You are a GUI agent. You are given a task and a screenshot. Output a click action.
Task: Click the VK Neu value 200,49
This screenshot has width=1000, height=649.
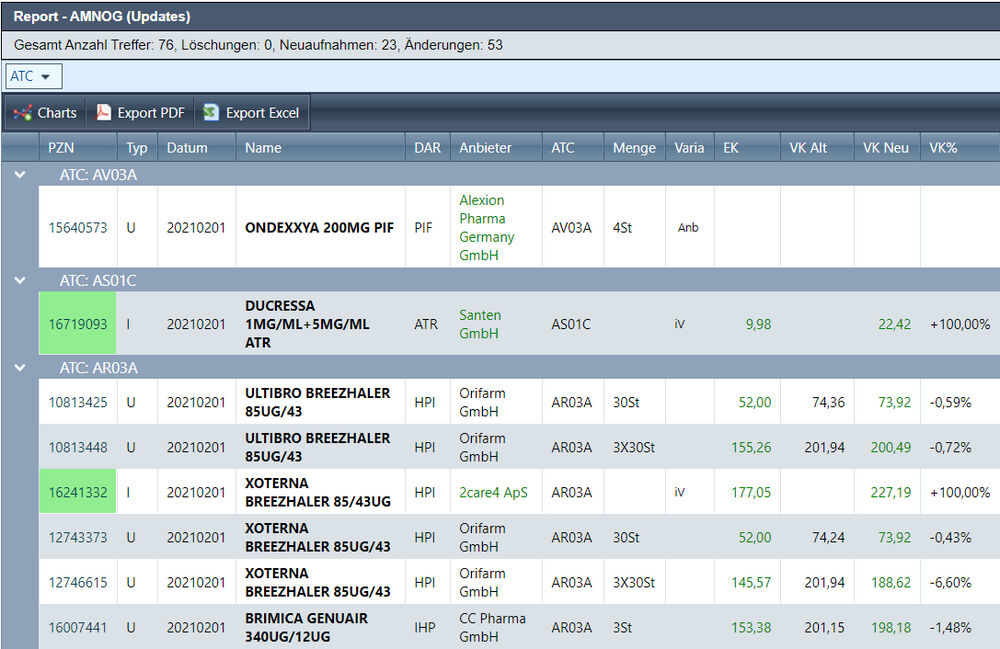pyautogui.click(x=891, y=448)
